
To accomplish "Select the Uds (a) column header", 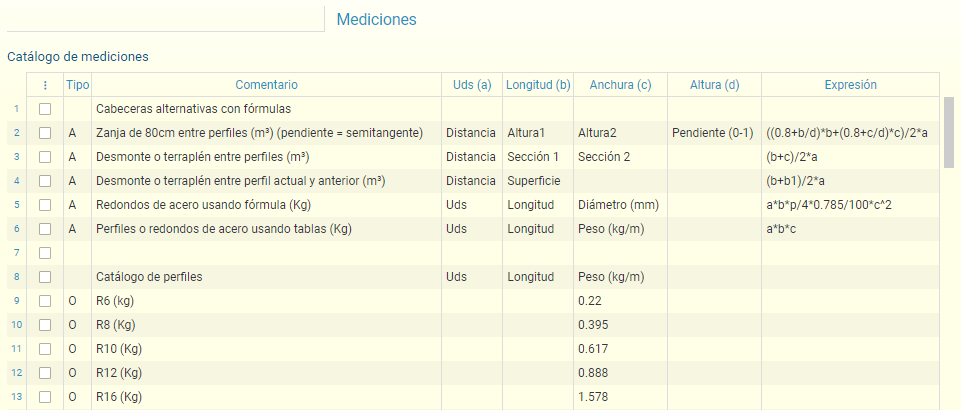I will (472, 85).
